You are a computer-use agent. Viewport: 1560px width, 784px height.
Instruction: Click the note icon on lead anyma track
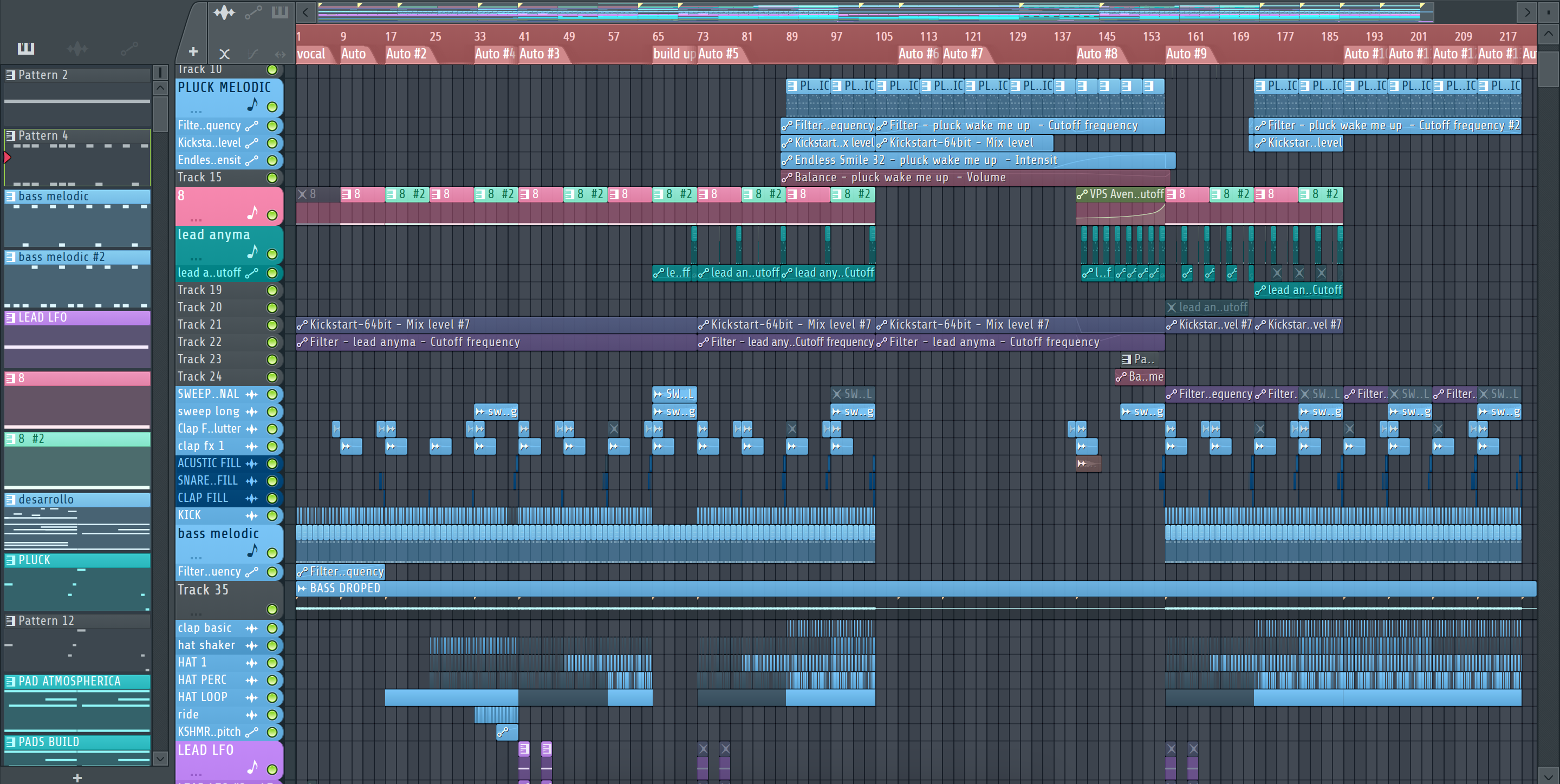[252, 252]
